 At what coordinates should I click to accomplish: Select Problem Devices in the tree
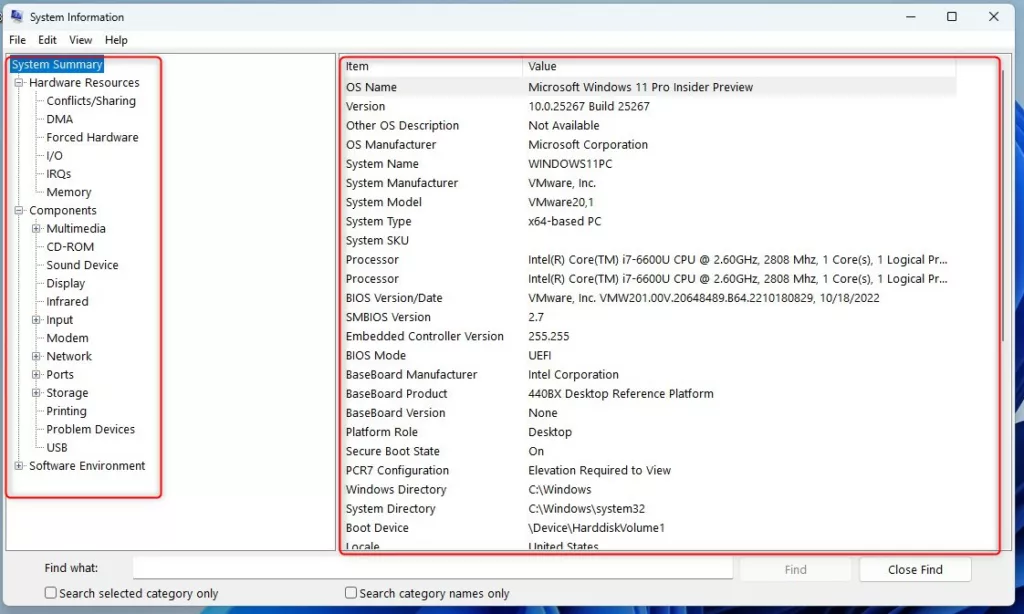tap(90, 429)
